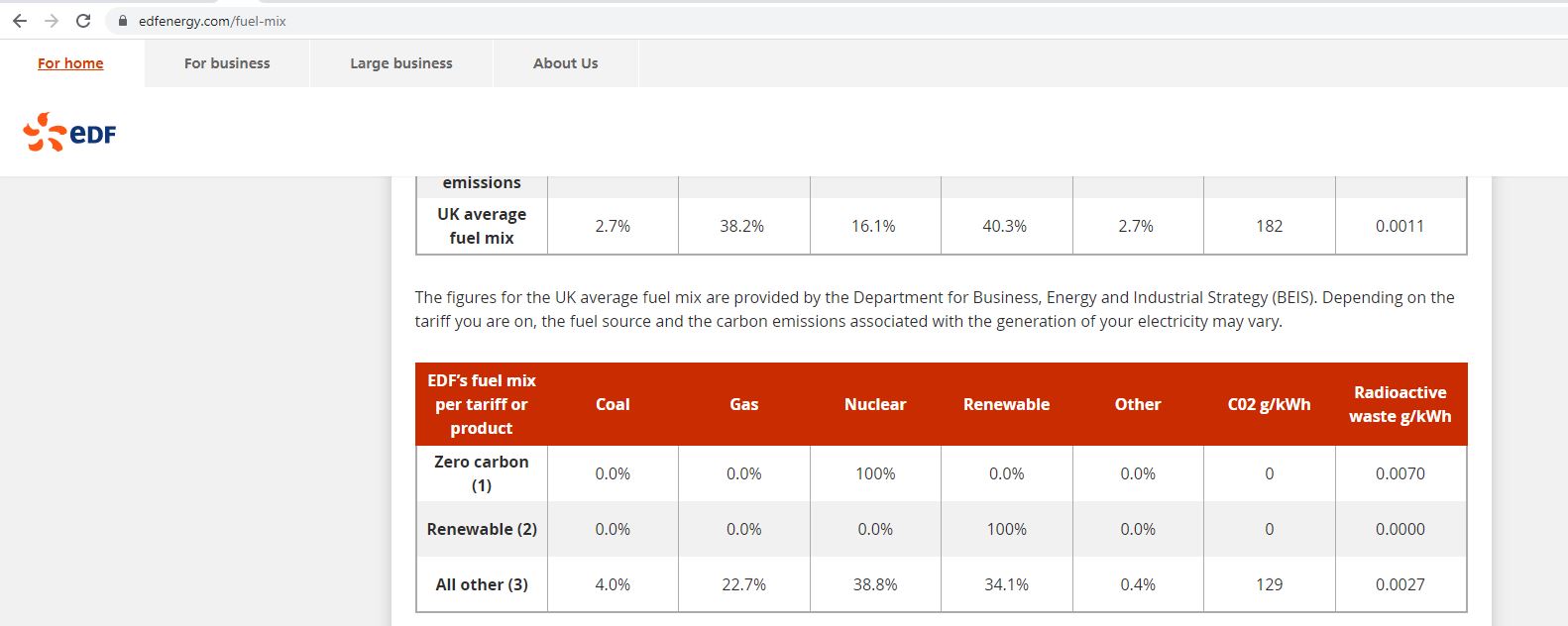Image resolution: width=1568 pixels, height=626 pixels.
Task: Open the Large business tab
Action: coord(401,63)
